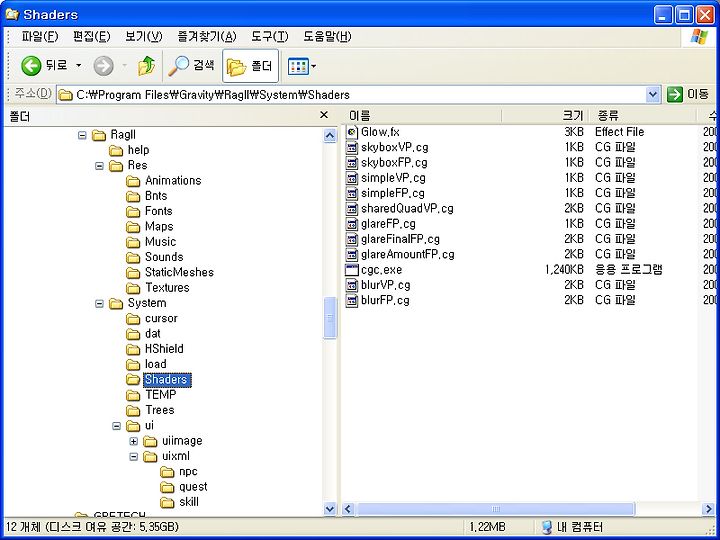Screen dimensions: 720x540
Task: Select the glareFP.cg file icon
Action: click(352, 224)
